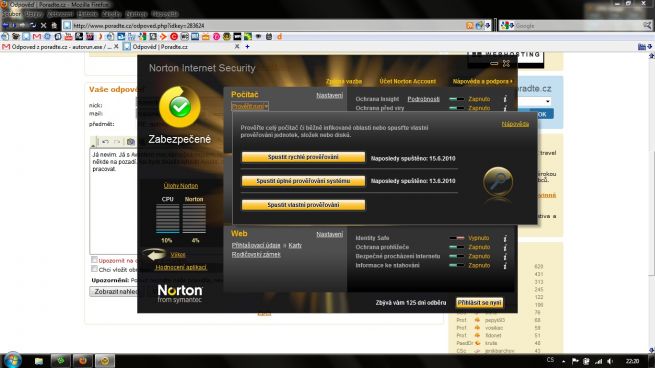655x368 pixels.
Task: Click the Norton icon in the Windows taskbar
Action: (x=104, y=360)
